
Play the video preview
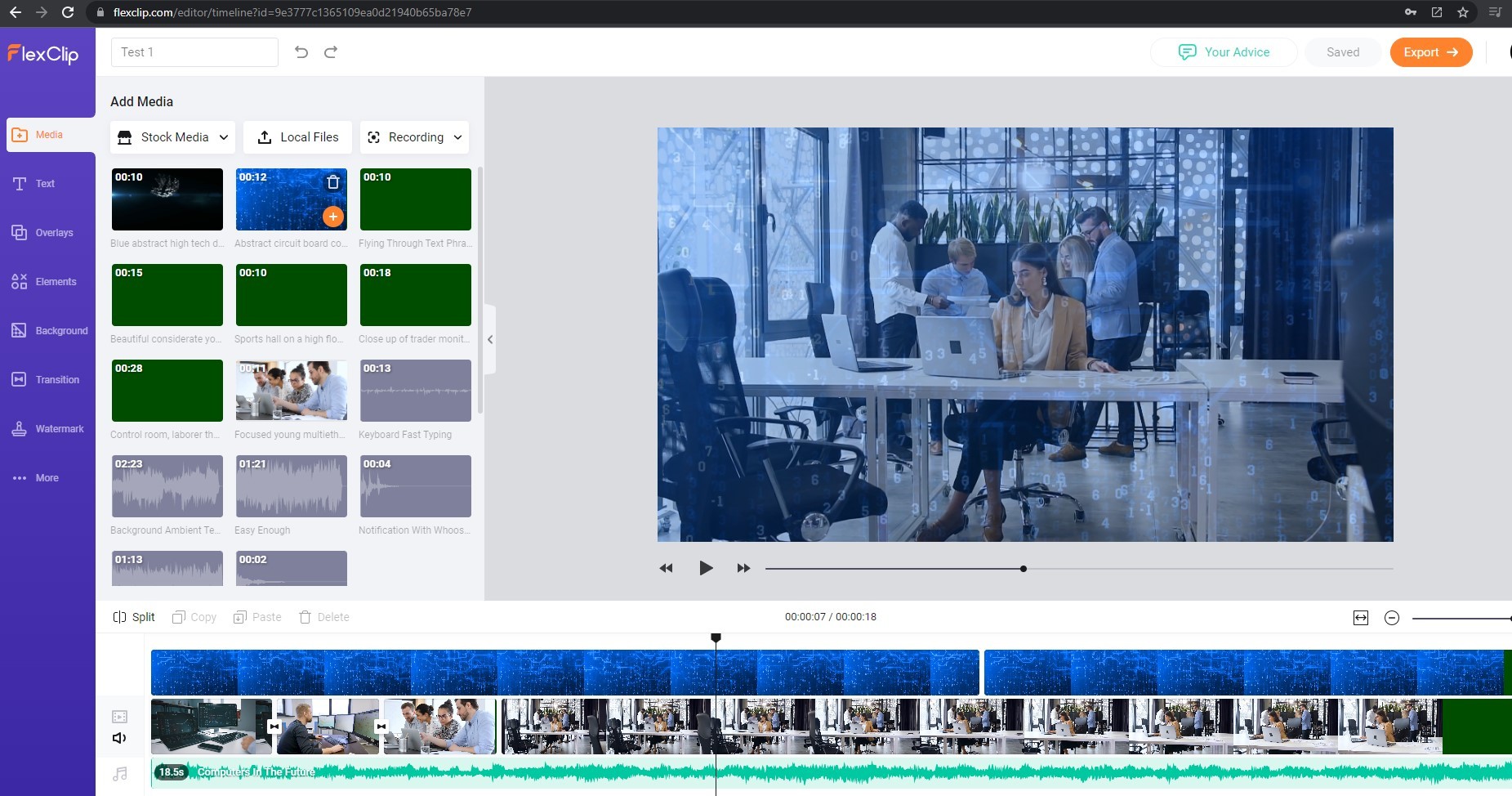point(706,568)
